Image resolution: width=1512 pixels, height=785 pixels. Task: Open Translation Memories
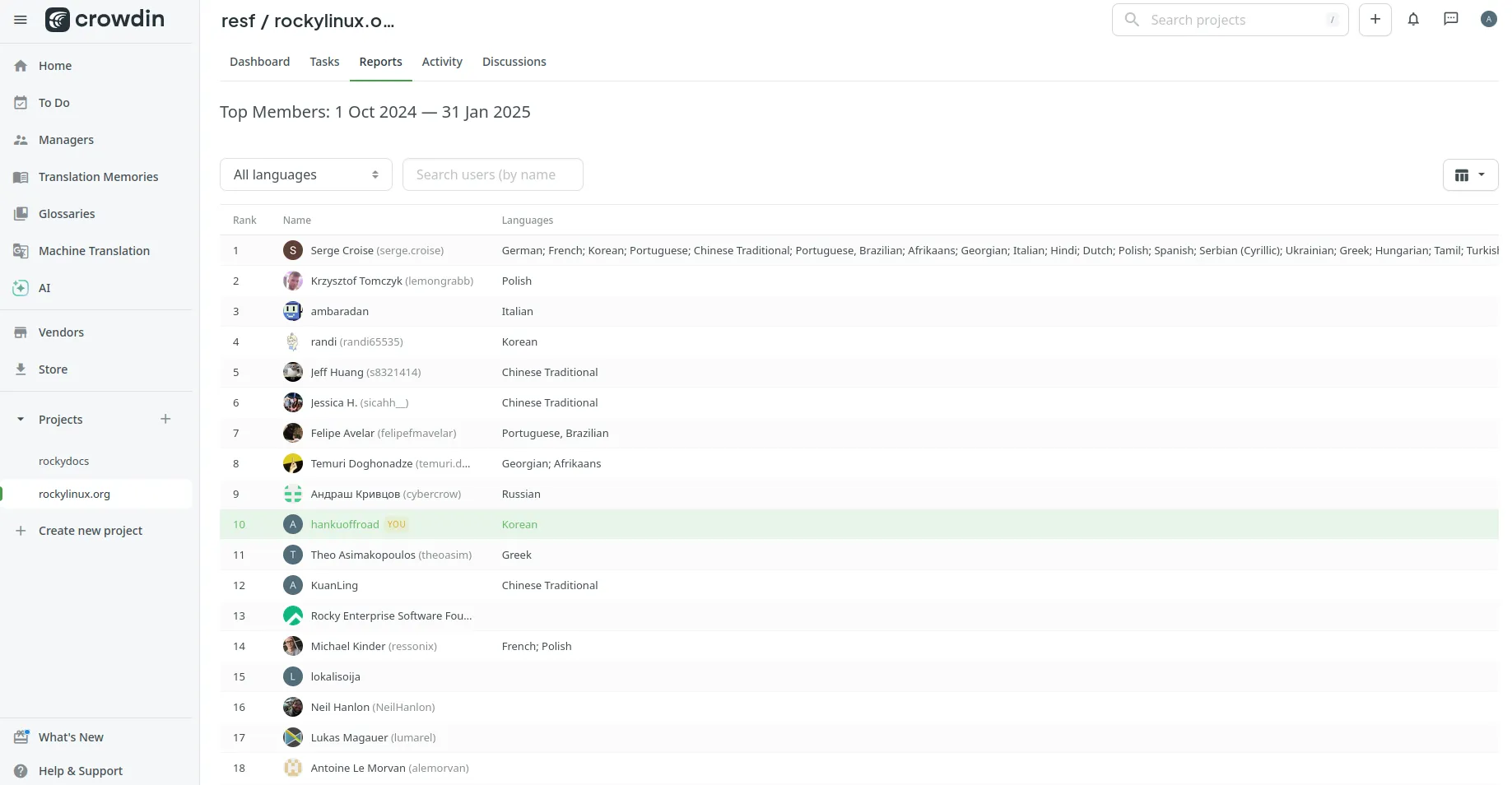(x=96, y=177)
